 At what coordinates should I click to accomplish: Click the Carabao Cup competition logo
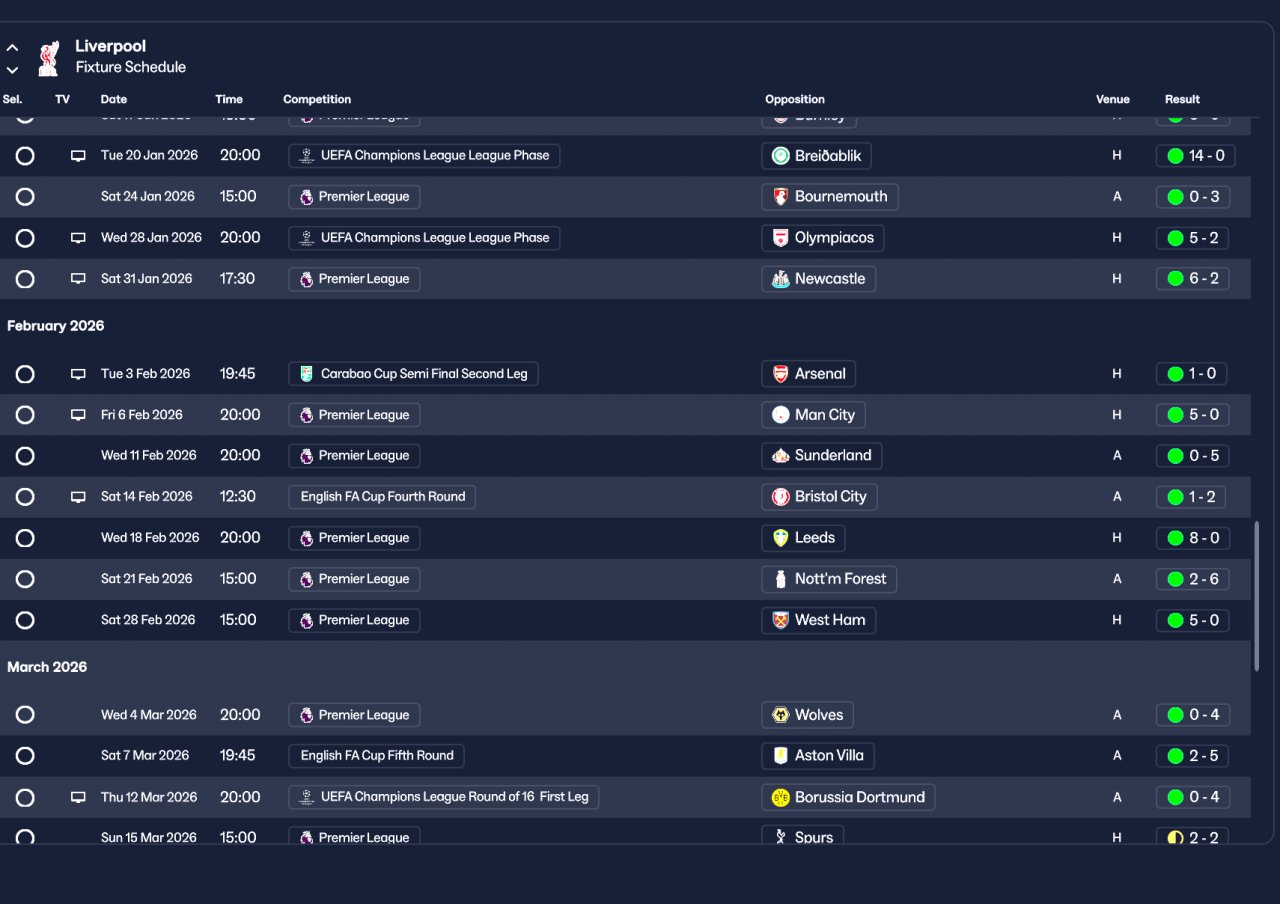[x=306, y=374]
